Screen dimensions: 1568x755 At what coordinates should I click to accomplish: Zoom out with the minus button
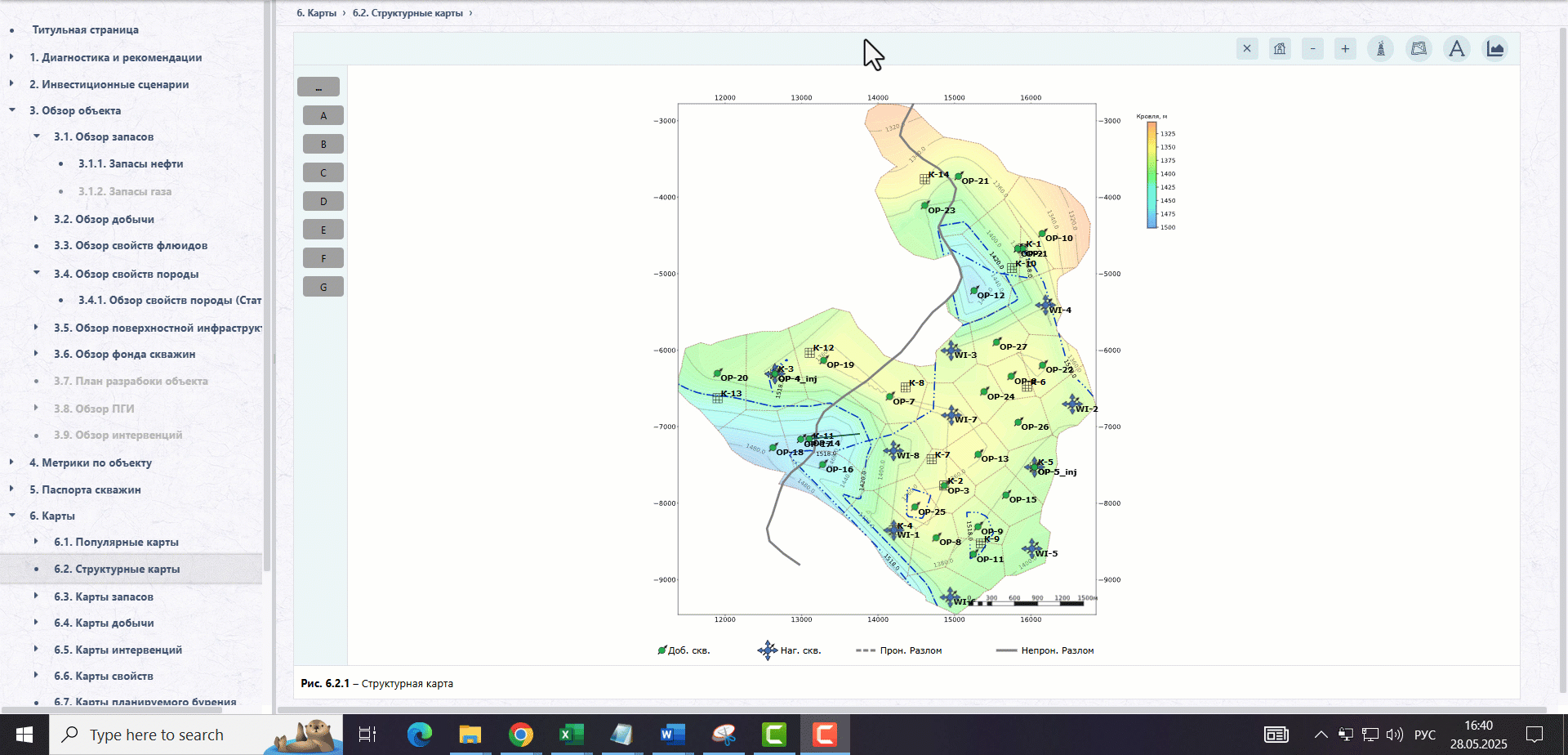pos(1312,49)
